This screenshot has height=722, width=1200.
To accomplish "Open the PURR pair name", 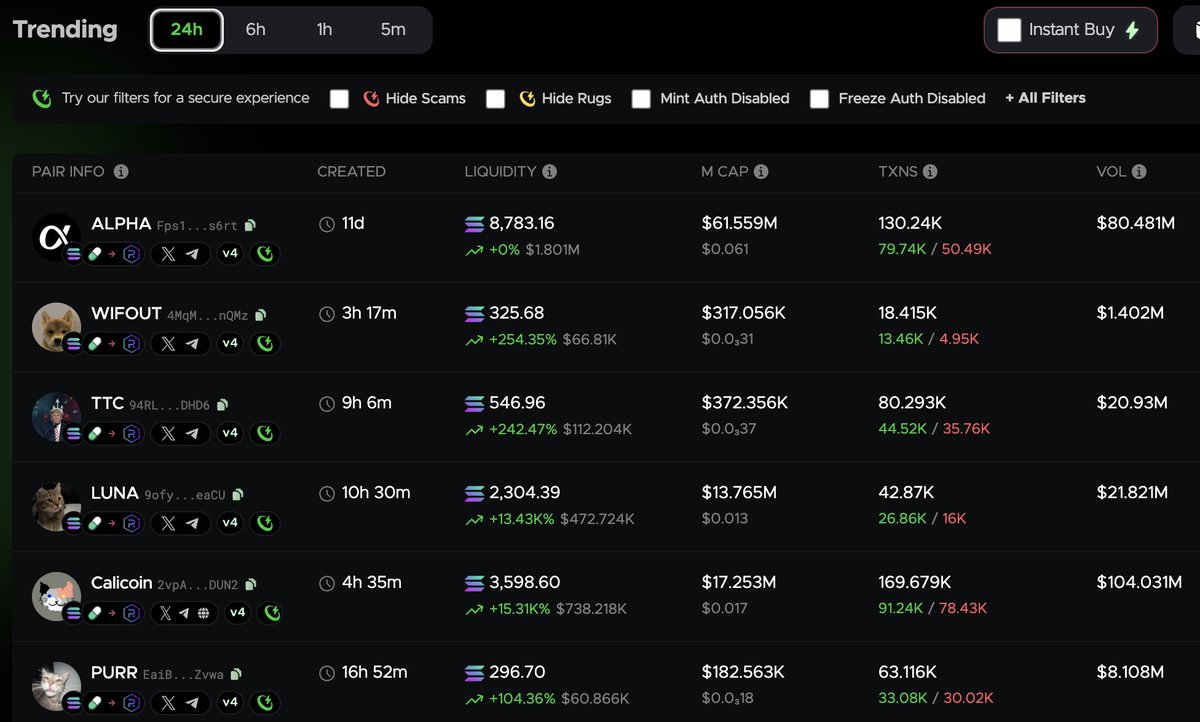I will (x=114, y=673).
